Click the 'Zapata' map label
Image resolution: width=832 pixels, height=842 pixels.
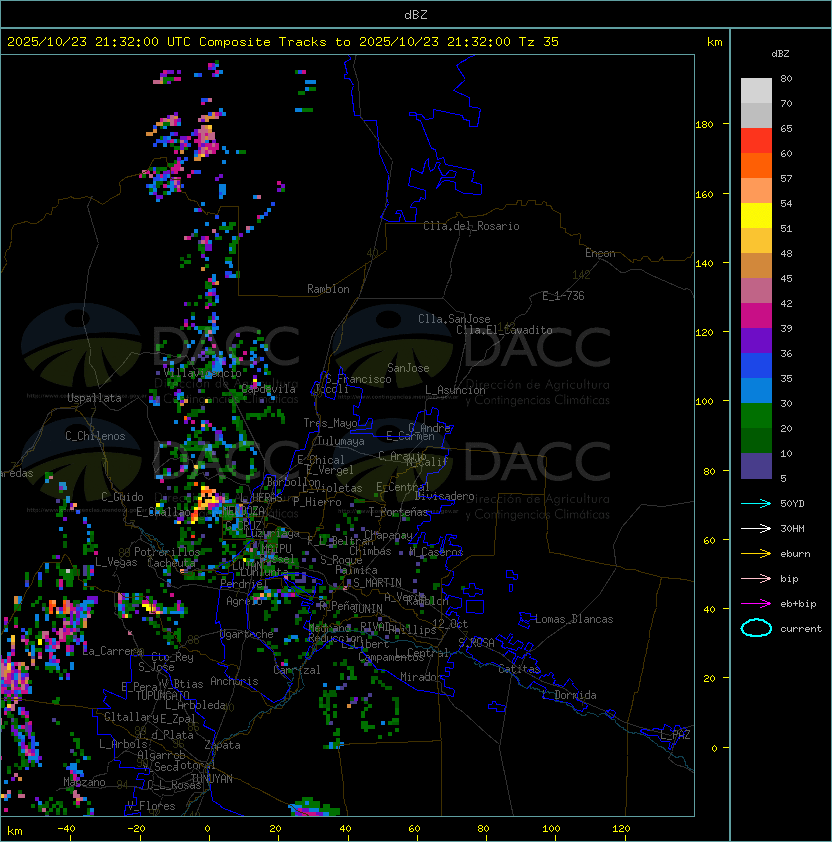click(222, 745)
